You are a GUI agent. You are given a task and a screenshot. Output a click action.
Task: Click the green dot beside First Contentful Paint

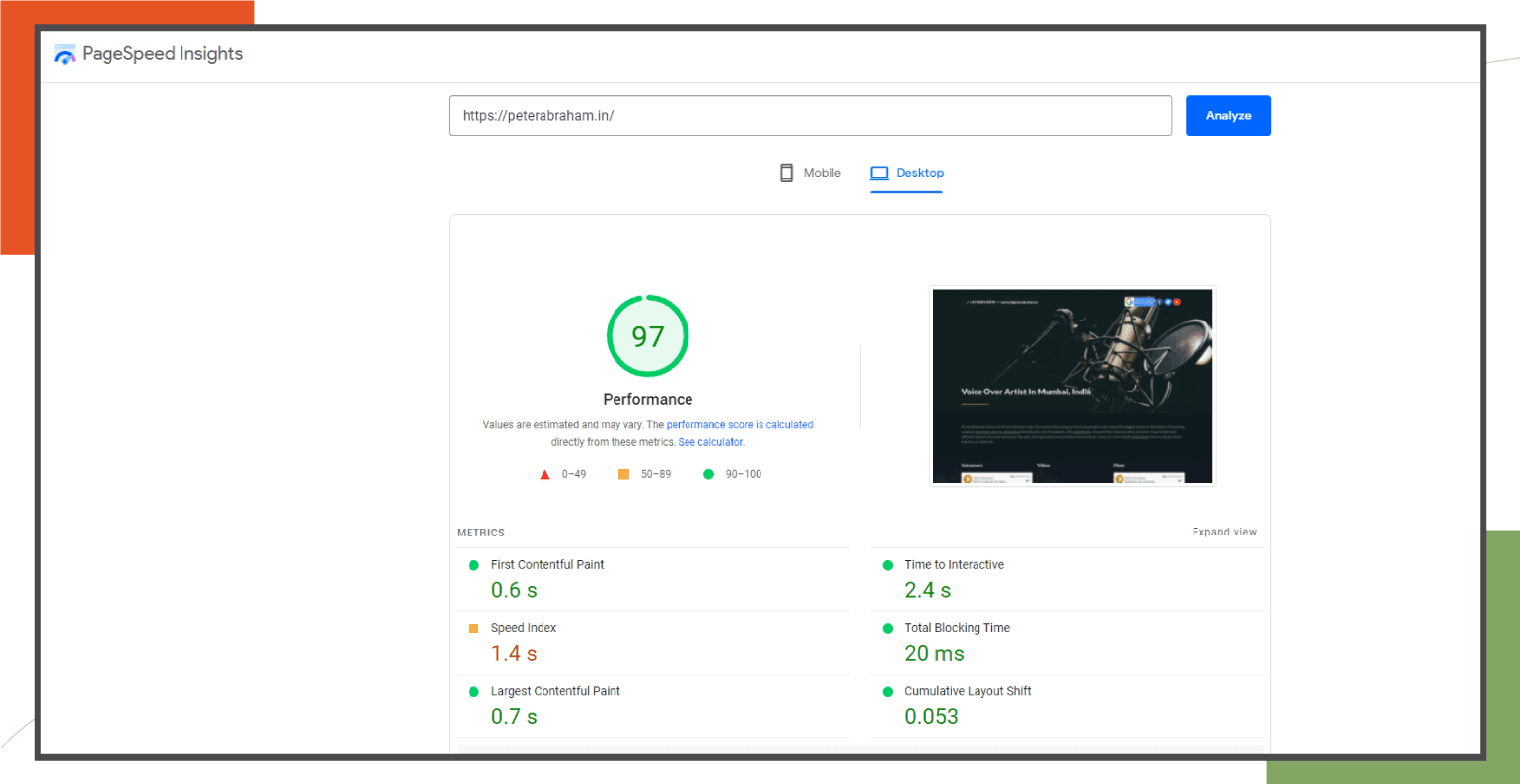[x=472, y=564]
